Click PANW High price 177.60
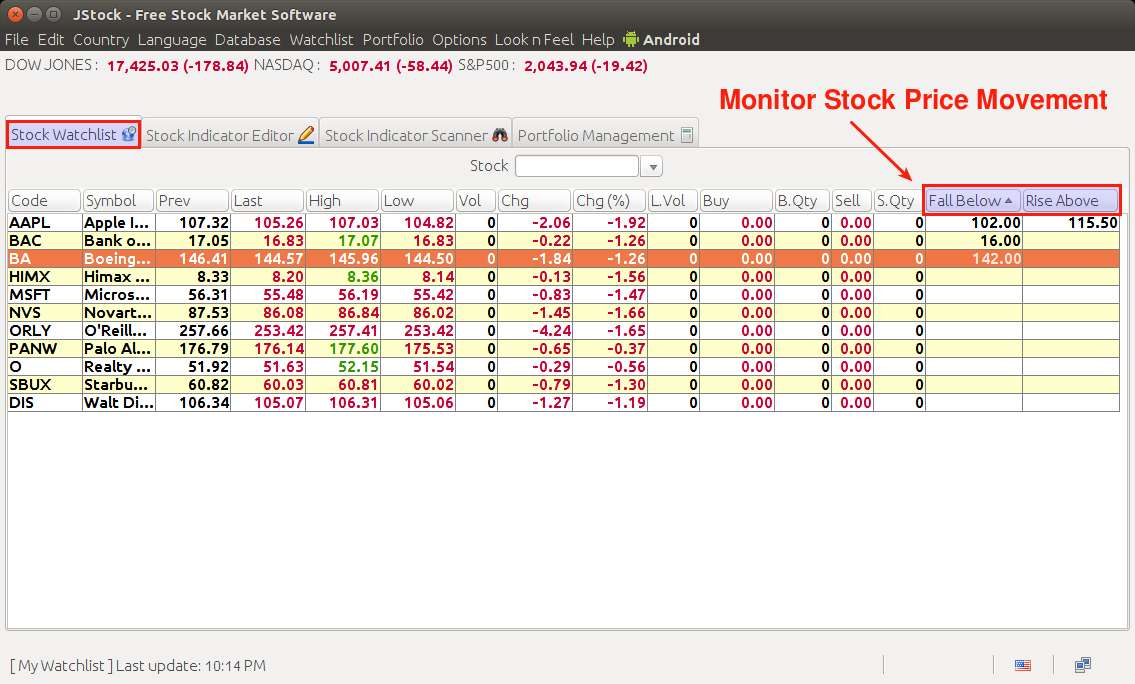The image size is (1135, 684). pos(343,349)
